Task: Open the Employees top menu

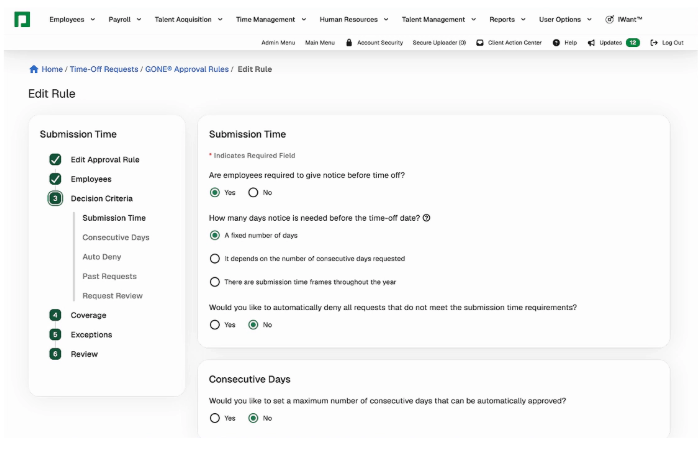Action: (67, 19)
